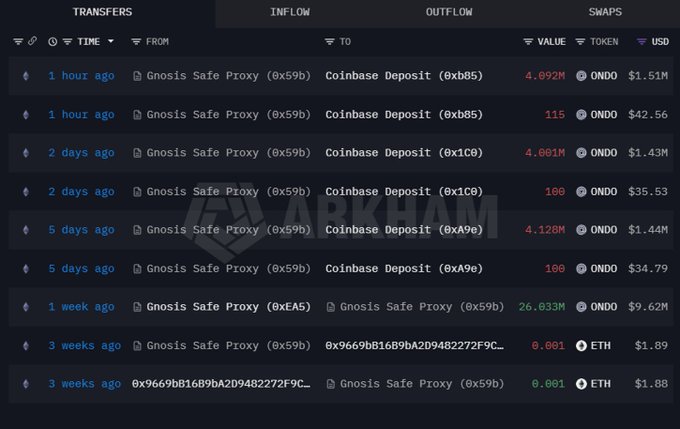
Task: Click the 4.128M value cell
Action: tap(545, 229)
